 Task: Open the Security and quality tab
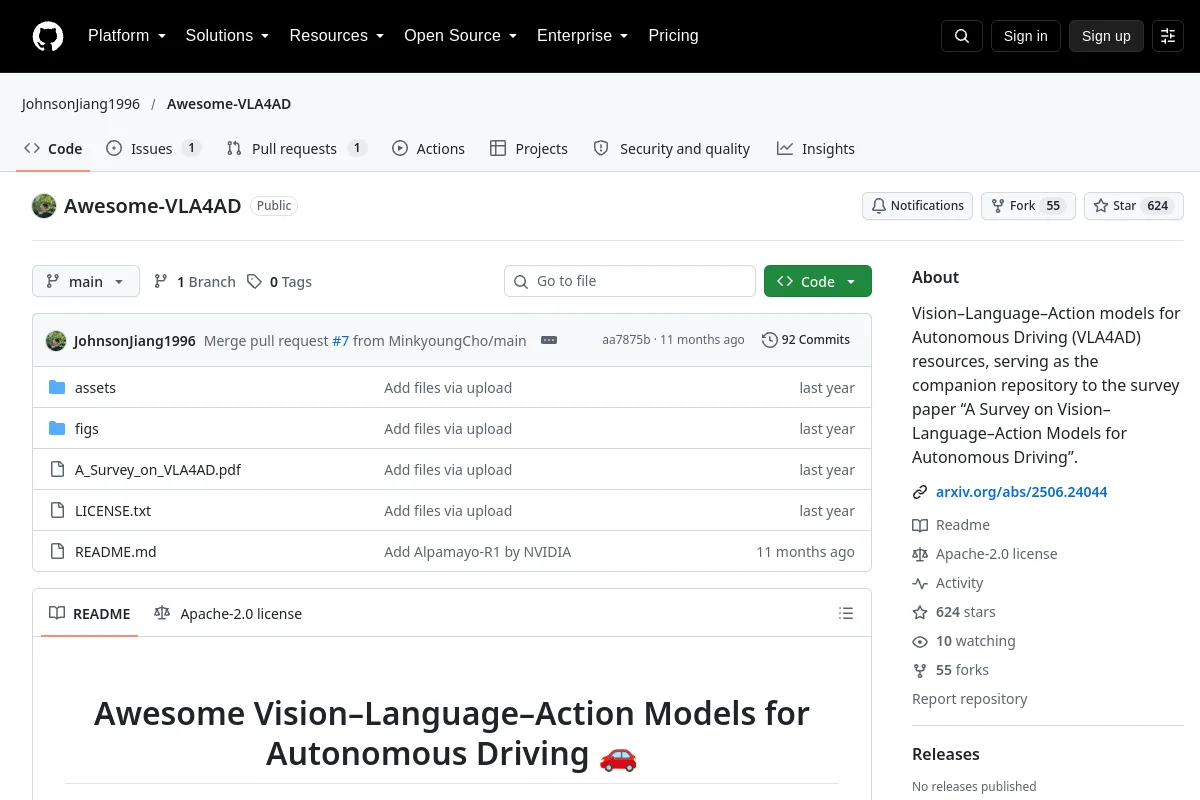(671, 149)
